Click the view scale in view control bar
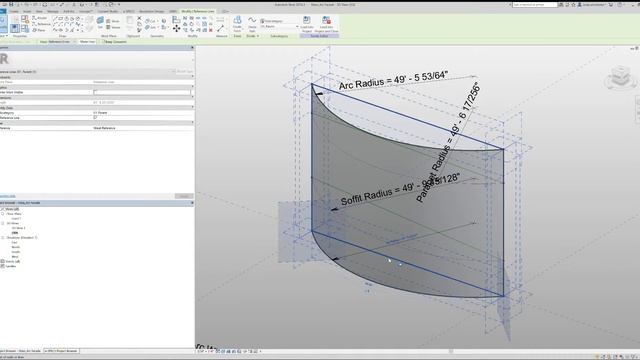The height and width of the screenshot is (360, 640). pyautogui.click(x=205, y=351)
